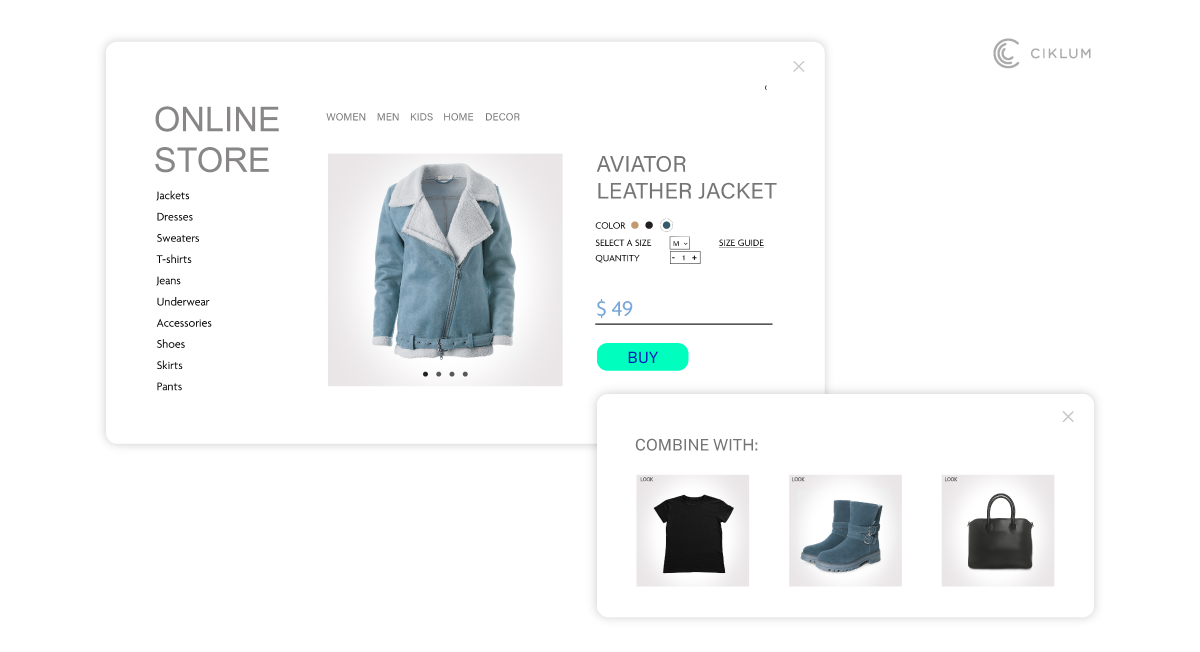Browse the Accessories category
The image size is (1200, 652).
pyautogui.click(x=184, y=323)
